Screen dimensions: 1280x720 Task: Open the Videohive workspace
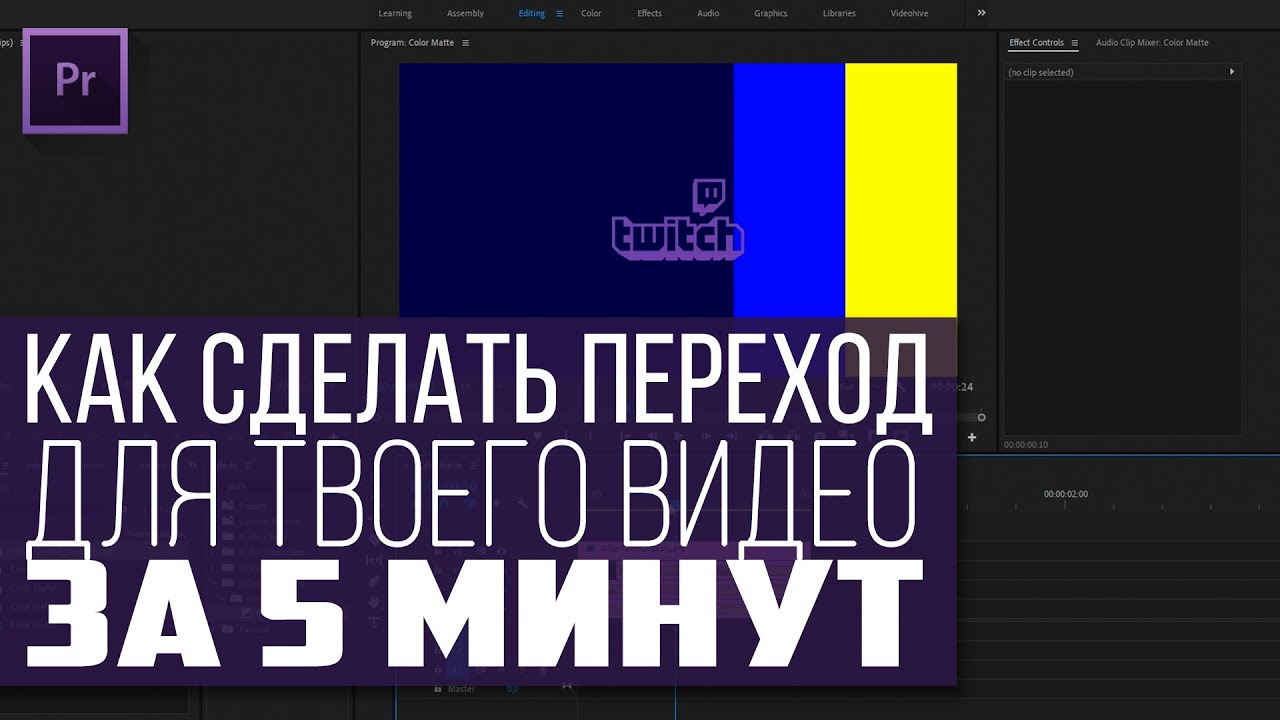[909, 13]
